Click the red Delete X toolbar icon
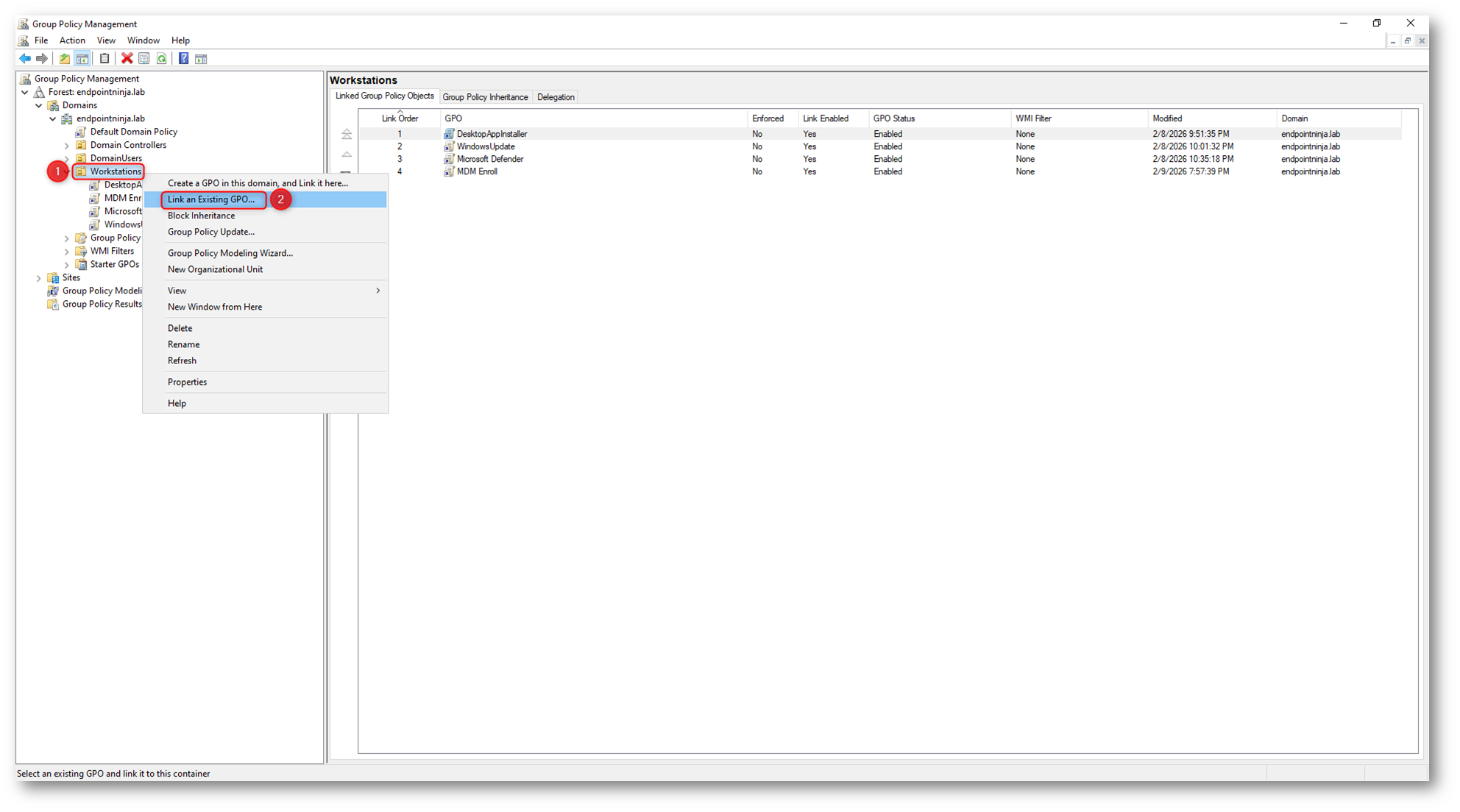1460x812 pixels. click(x=127, y=59)
